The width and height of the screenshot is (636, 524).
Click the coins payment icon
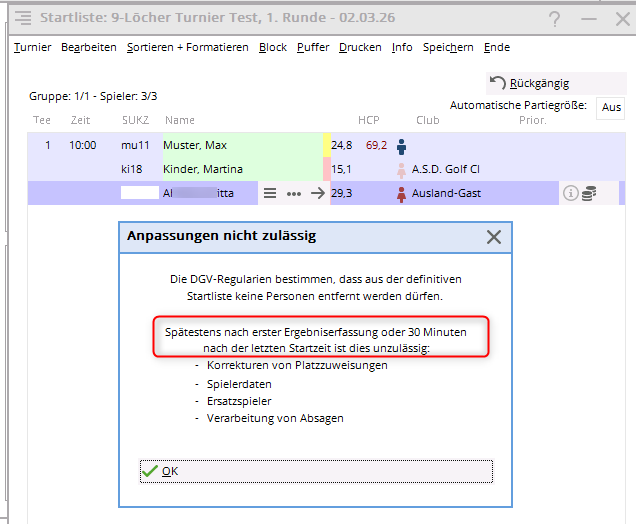click(x=589, y=193)
